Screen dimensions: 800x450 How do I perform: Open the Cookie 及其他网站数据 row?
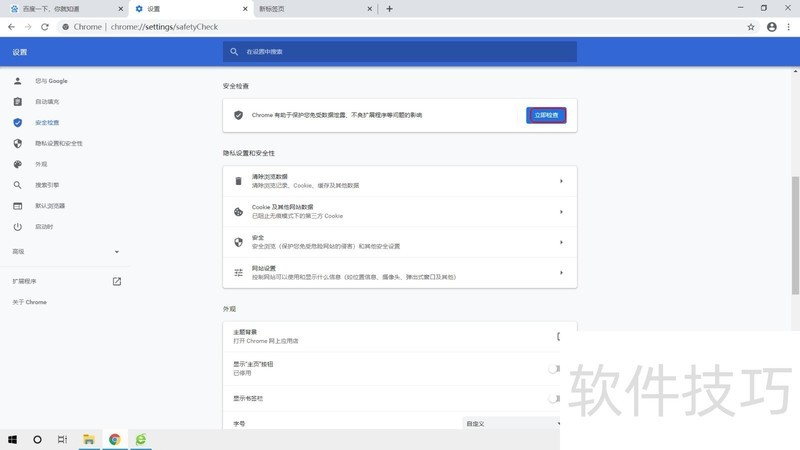pyautogui.click(x=399, y=212)
